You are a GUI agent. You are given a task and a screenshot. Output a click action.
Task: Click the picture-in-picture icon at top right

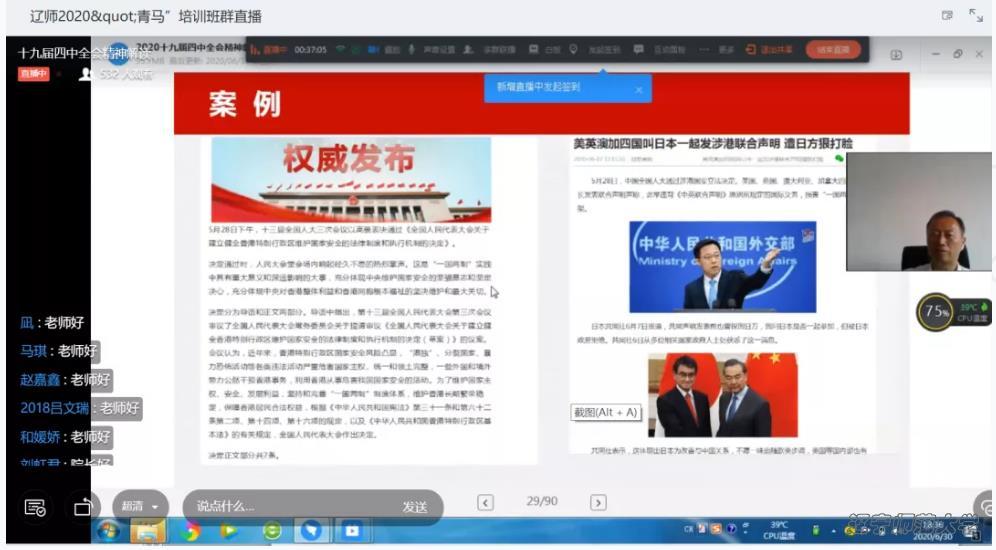(947, 16)
